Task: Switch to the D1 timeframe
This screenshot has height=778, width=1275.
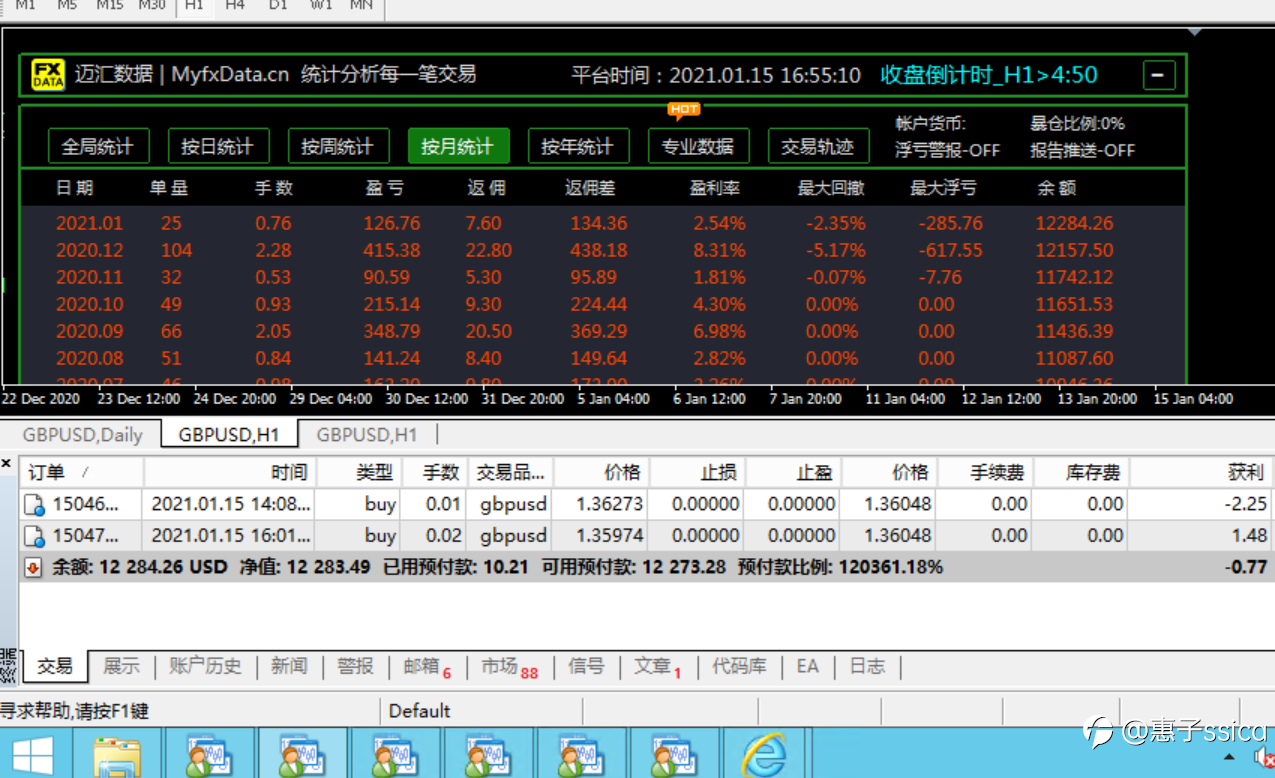Action: tap(278, 6)
